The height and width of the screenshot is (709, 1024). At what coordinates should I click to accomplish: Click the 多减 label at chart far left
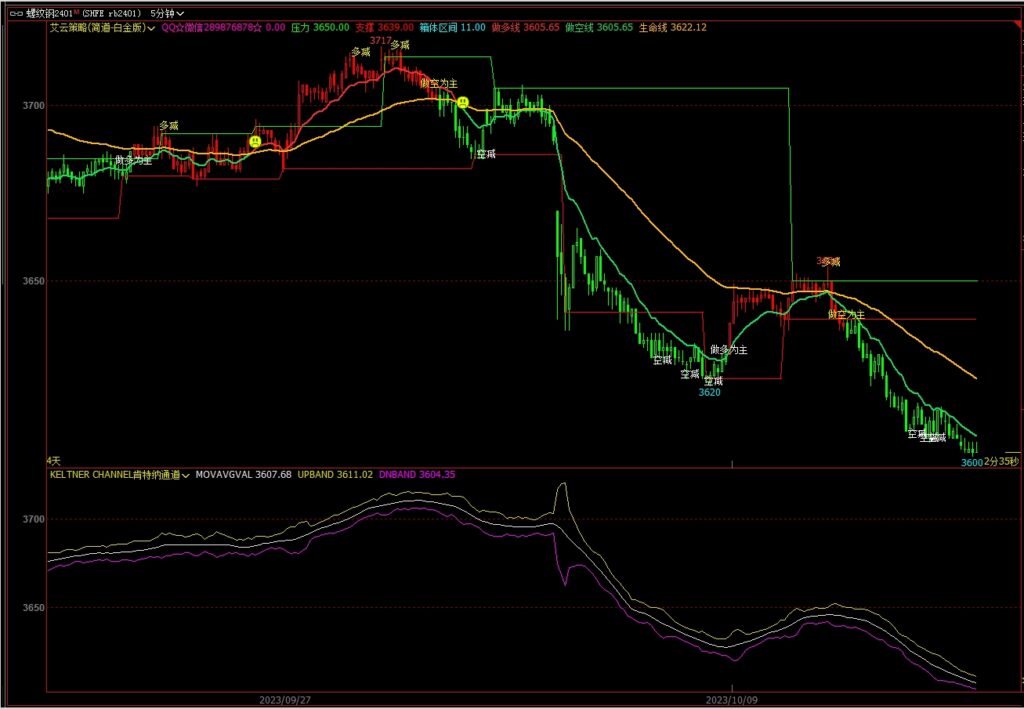click(169, 126)
